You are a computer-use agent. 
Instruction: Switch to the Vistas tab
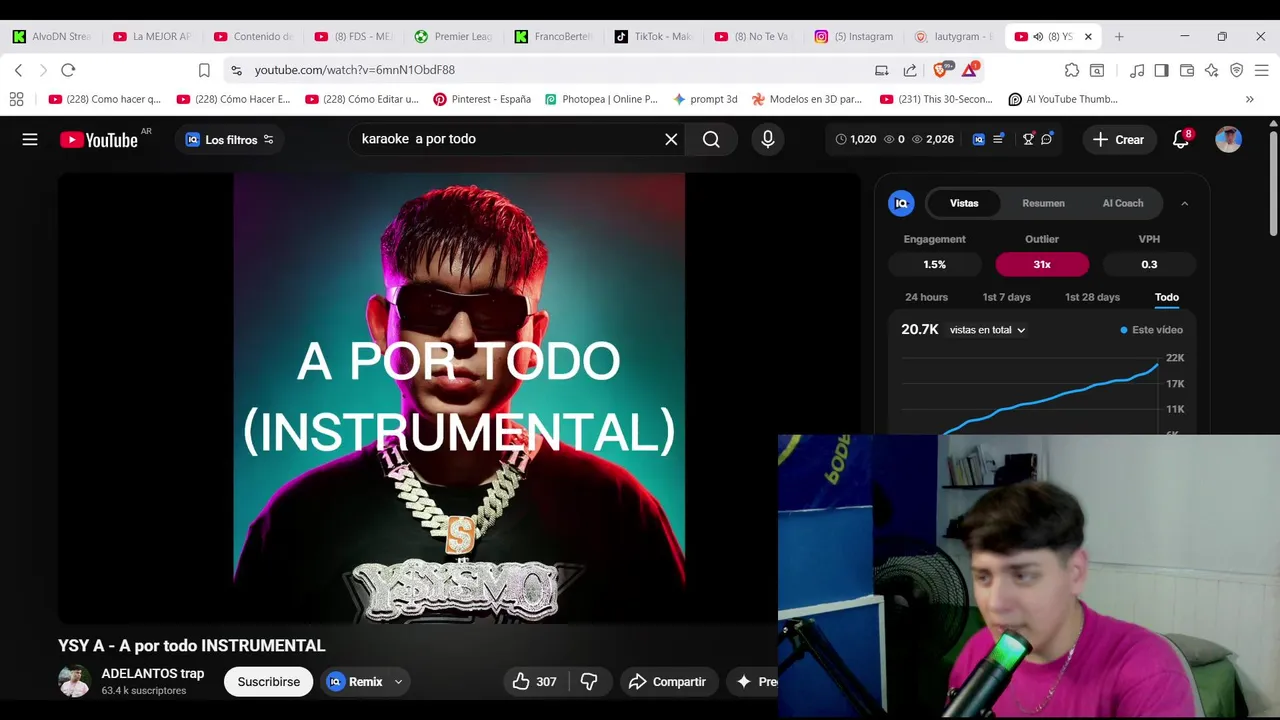click(x=964, y=203)
